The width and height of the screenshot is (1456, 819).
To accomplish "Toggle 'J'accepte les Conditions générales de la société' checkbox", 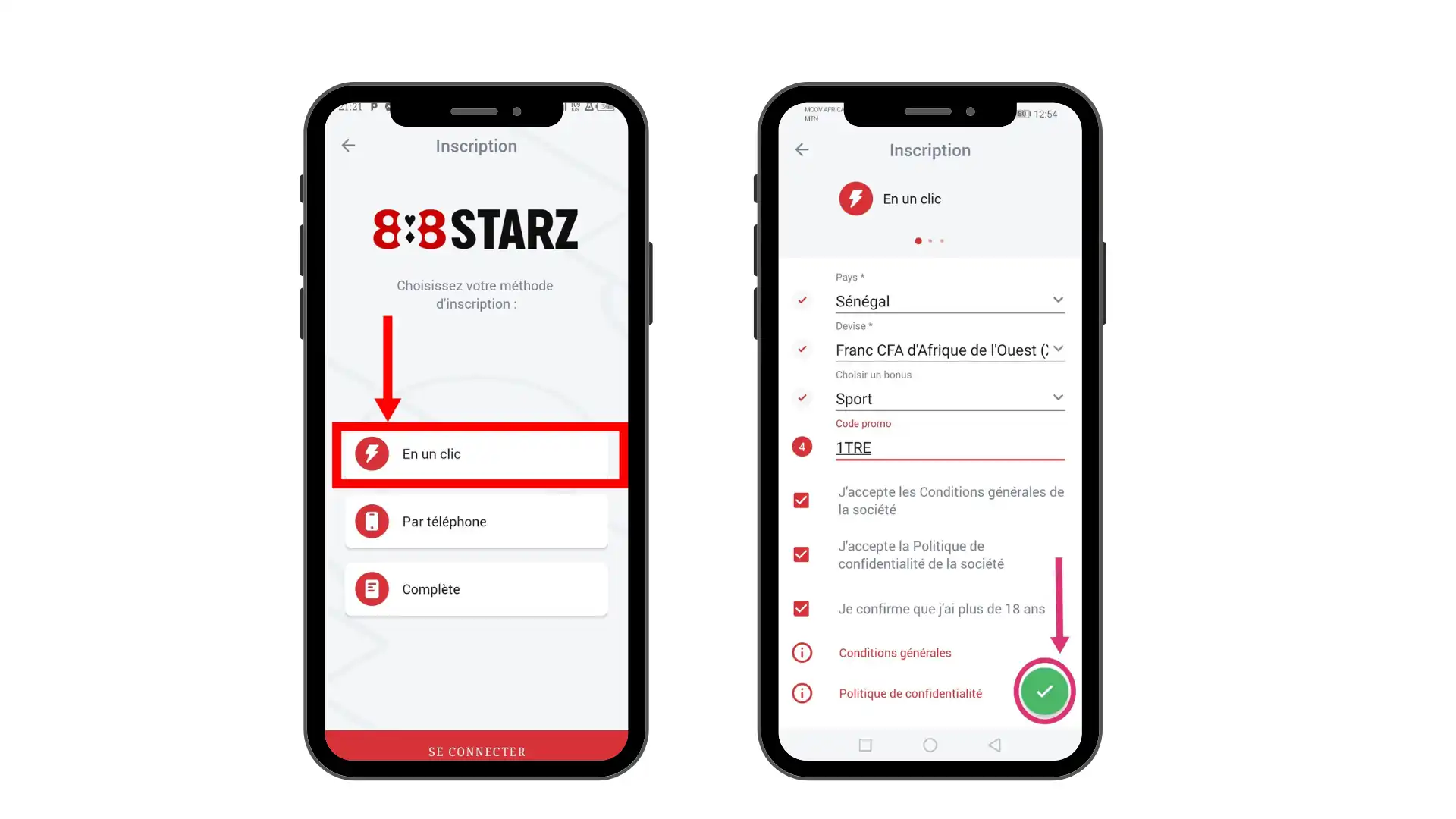I will coord(801,500).
